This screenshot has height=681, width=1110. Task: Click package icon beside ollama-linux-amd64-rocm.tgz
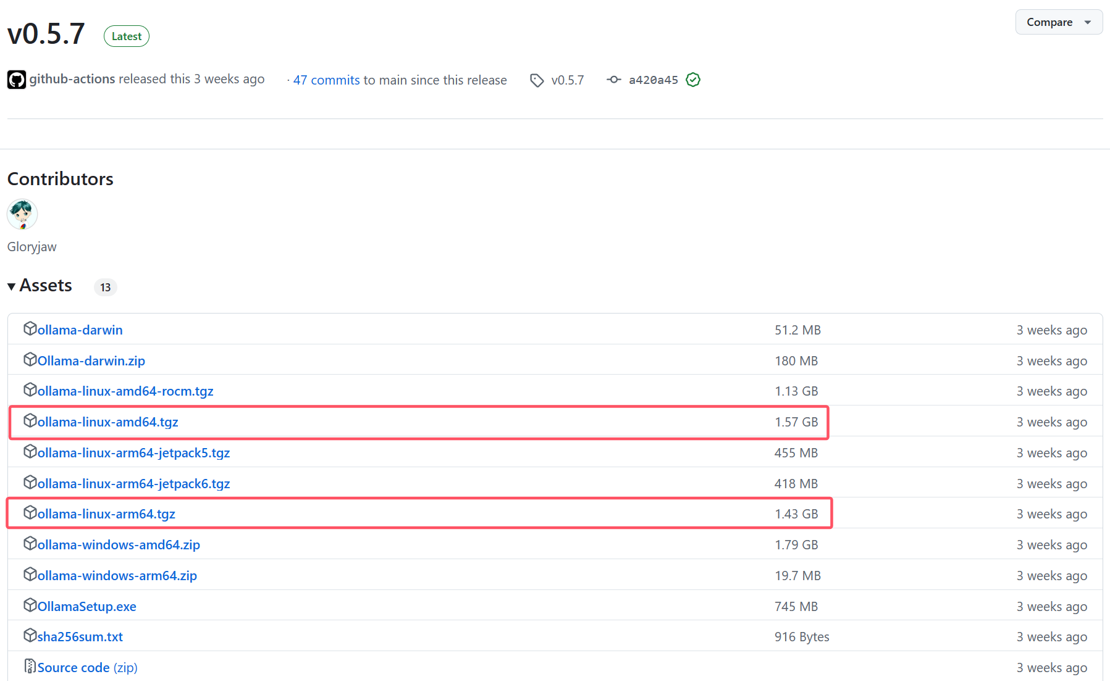(x=30, y=389)
